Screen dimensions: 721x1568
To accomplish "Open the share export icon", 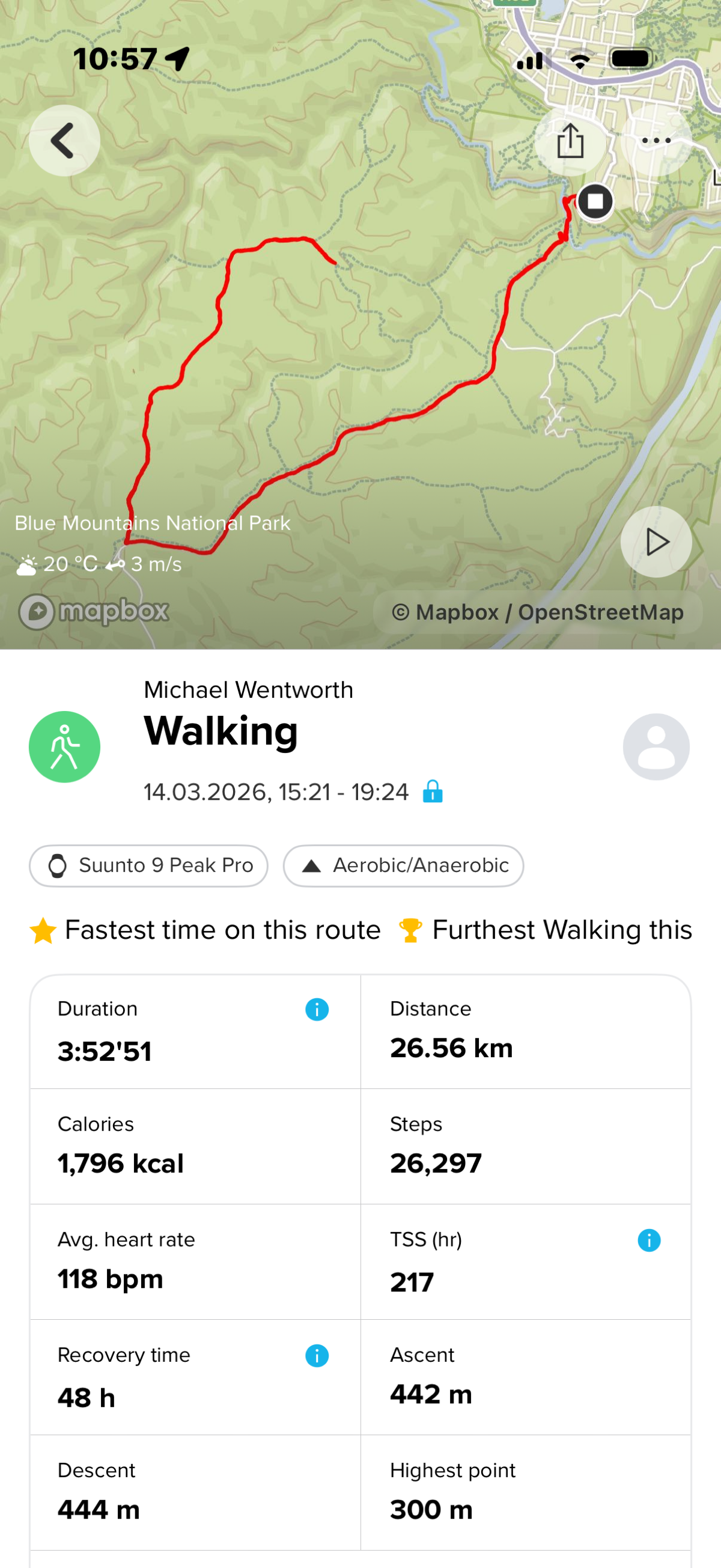I will (570, 141).
